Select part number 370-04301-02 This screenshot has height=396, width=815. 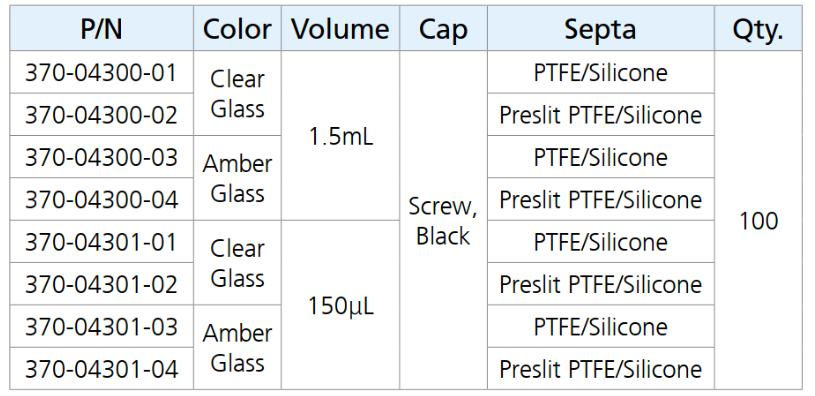pos(101,284)
